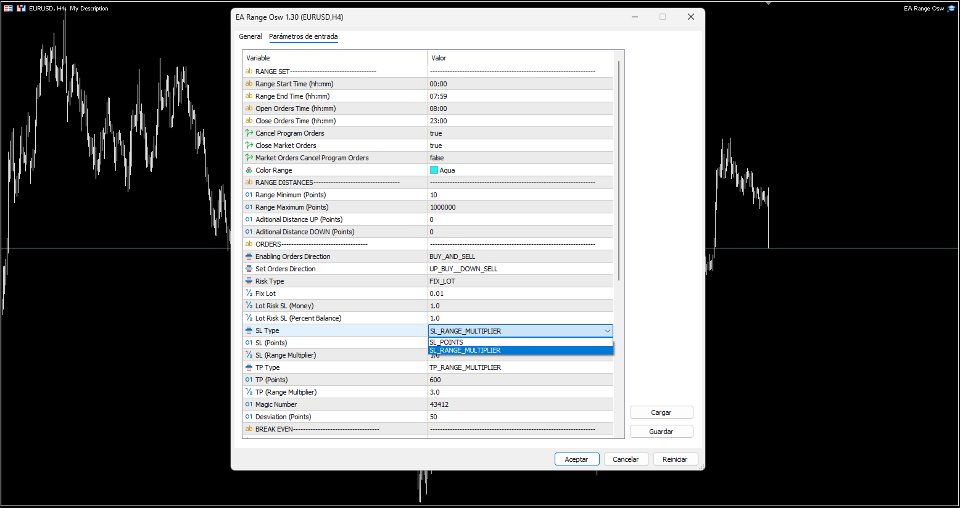The height and width of the screenshot is (508, 960).
Task: Toggle Cancel Program Orders true value
Action: [x=520, y=133]
